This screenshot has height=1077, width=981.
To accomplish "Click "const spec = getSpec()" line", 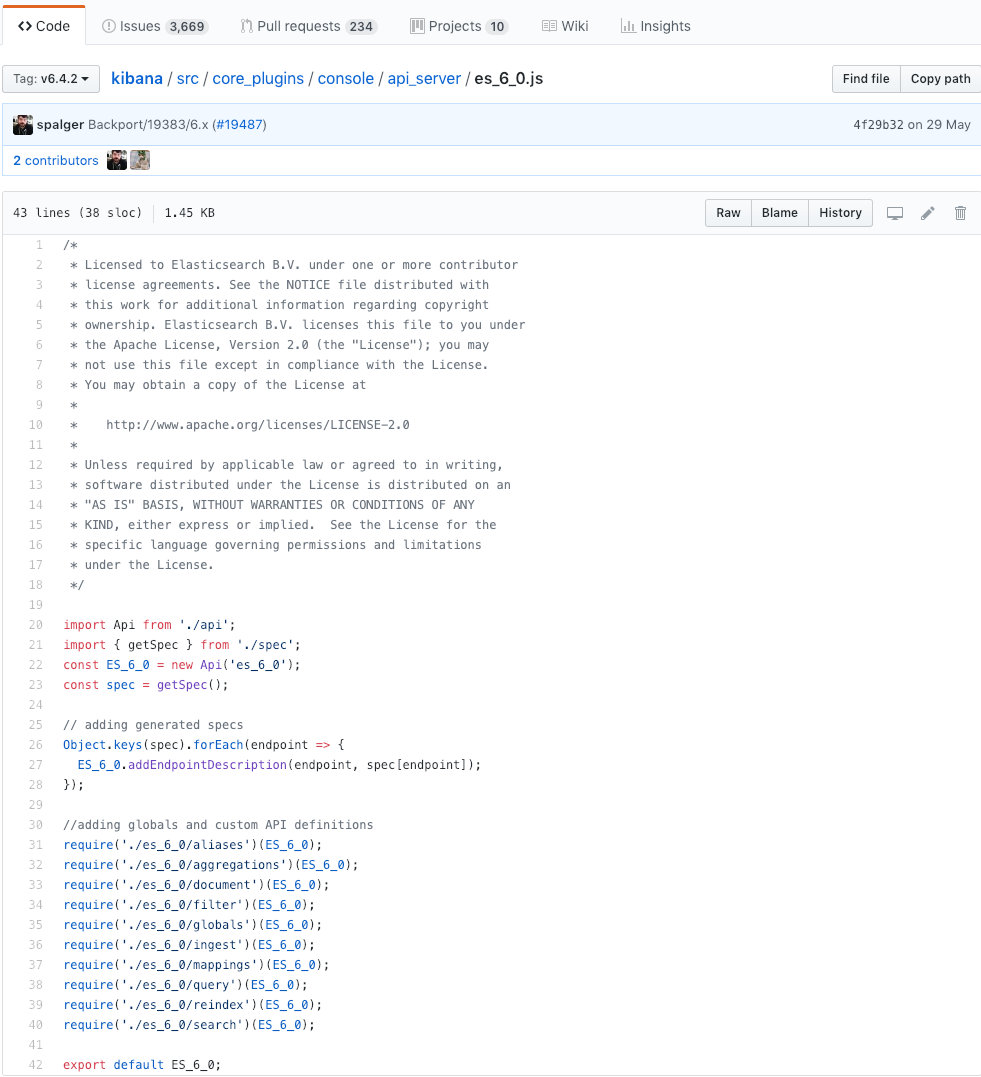I will point(146,685).
